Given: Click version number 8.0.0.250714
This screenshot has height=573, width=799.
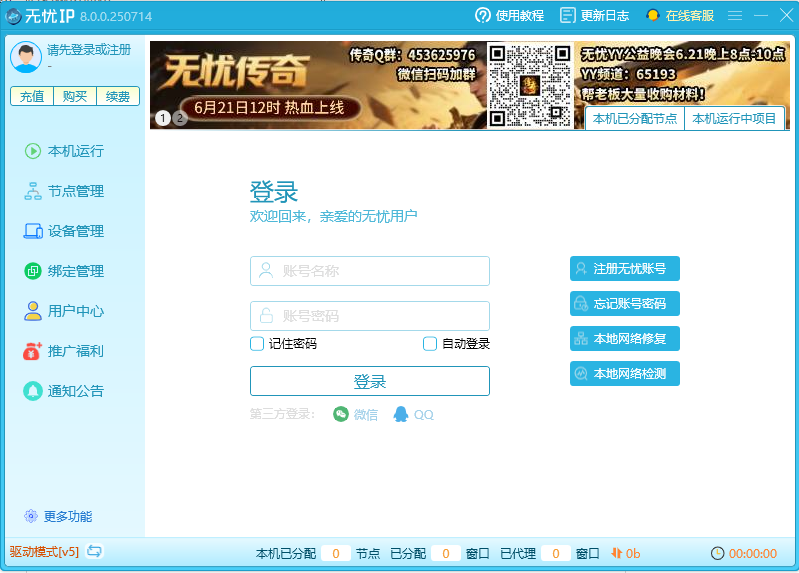Looking at the screenshot, I should 116,17.
